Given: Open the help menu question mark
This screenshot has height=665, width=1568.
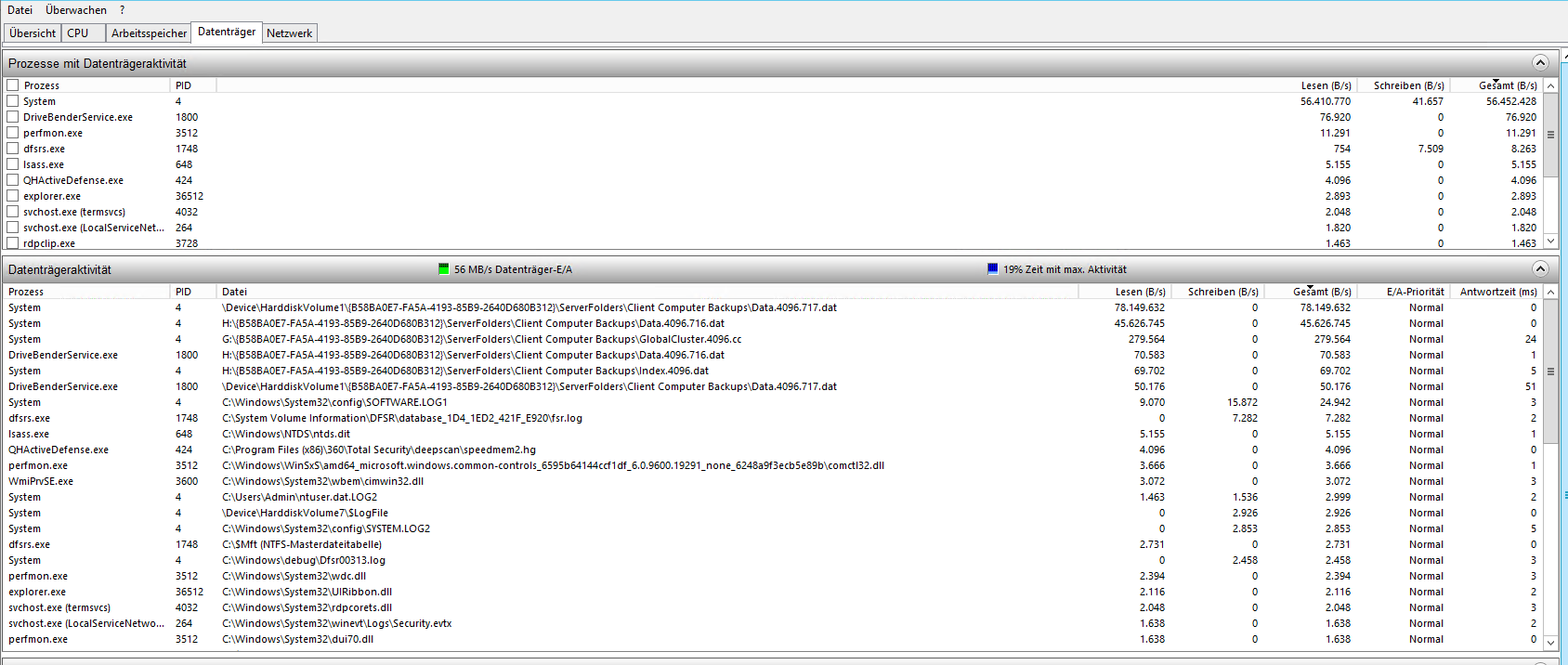Looking at the screenshot, I should [122, 10].
